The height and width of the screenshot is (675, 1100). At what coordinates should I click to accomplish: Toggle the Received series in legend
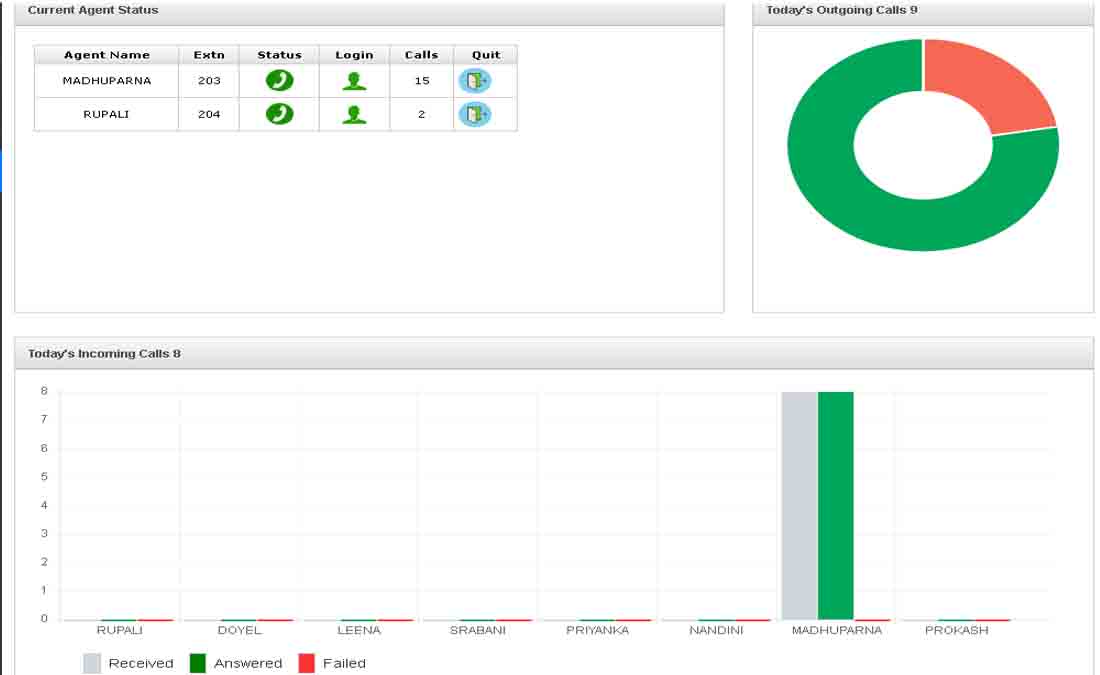128,663
